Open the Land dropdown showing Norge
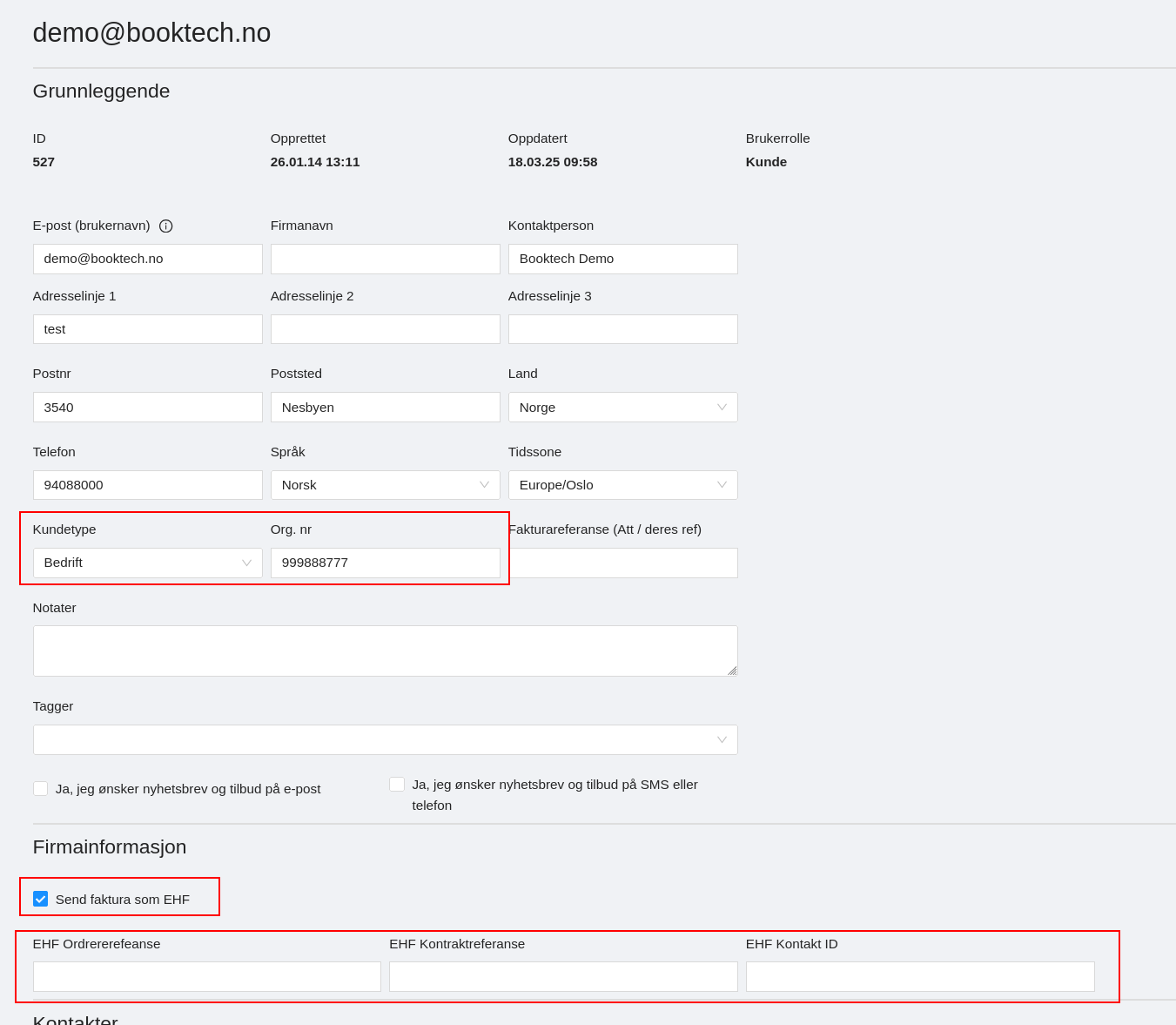The width and height of the screenshot is (1176, 1025). (622, 408)
